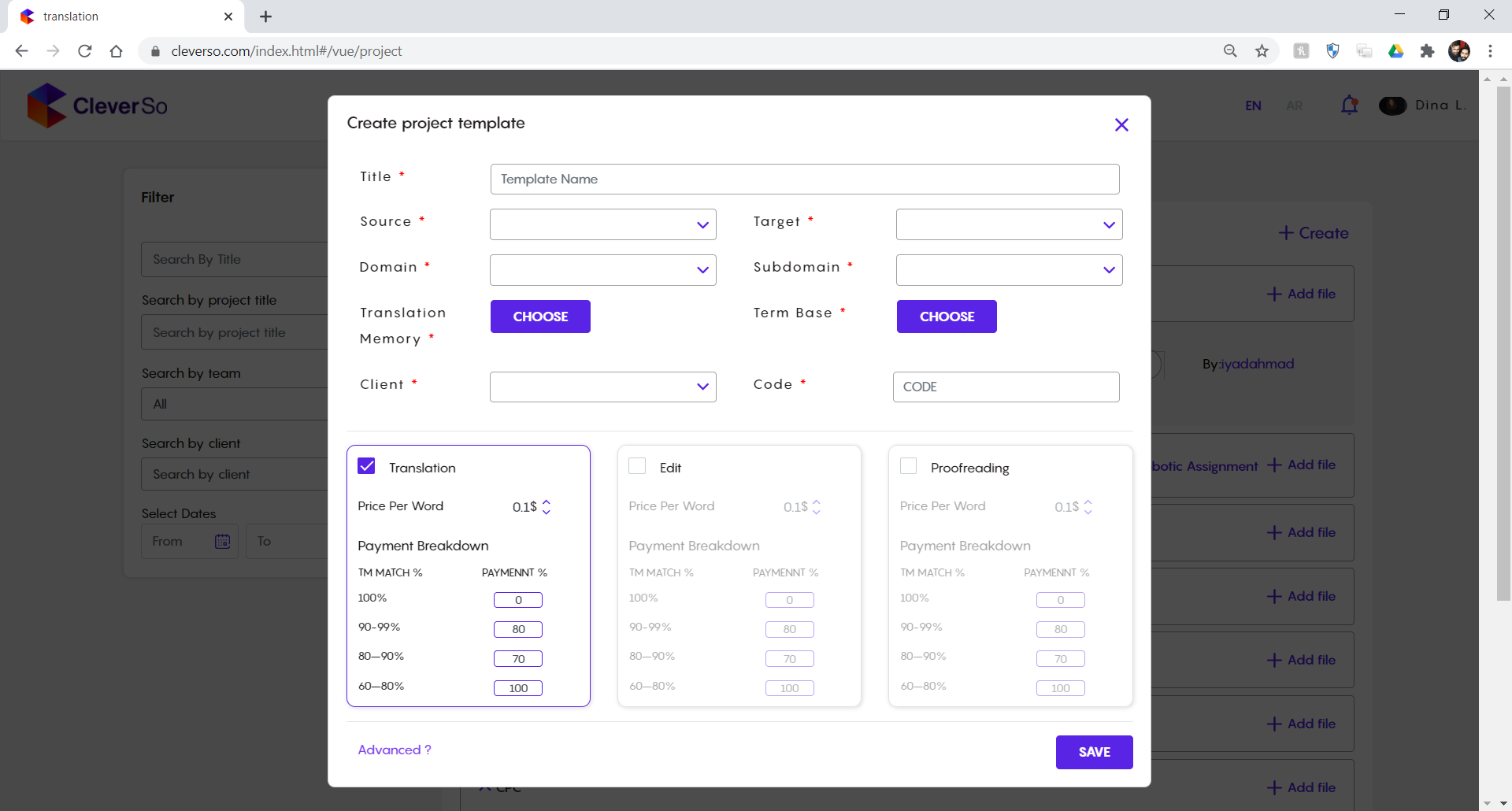This screenshot has width=1512, height=811.
Task: Close the Create project template dialog
Action: coord(1121,124)
